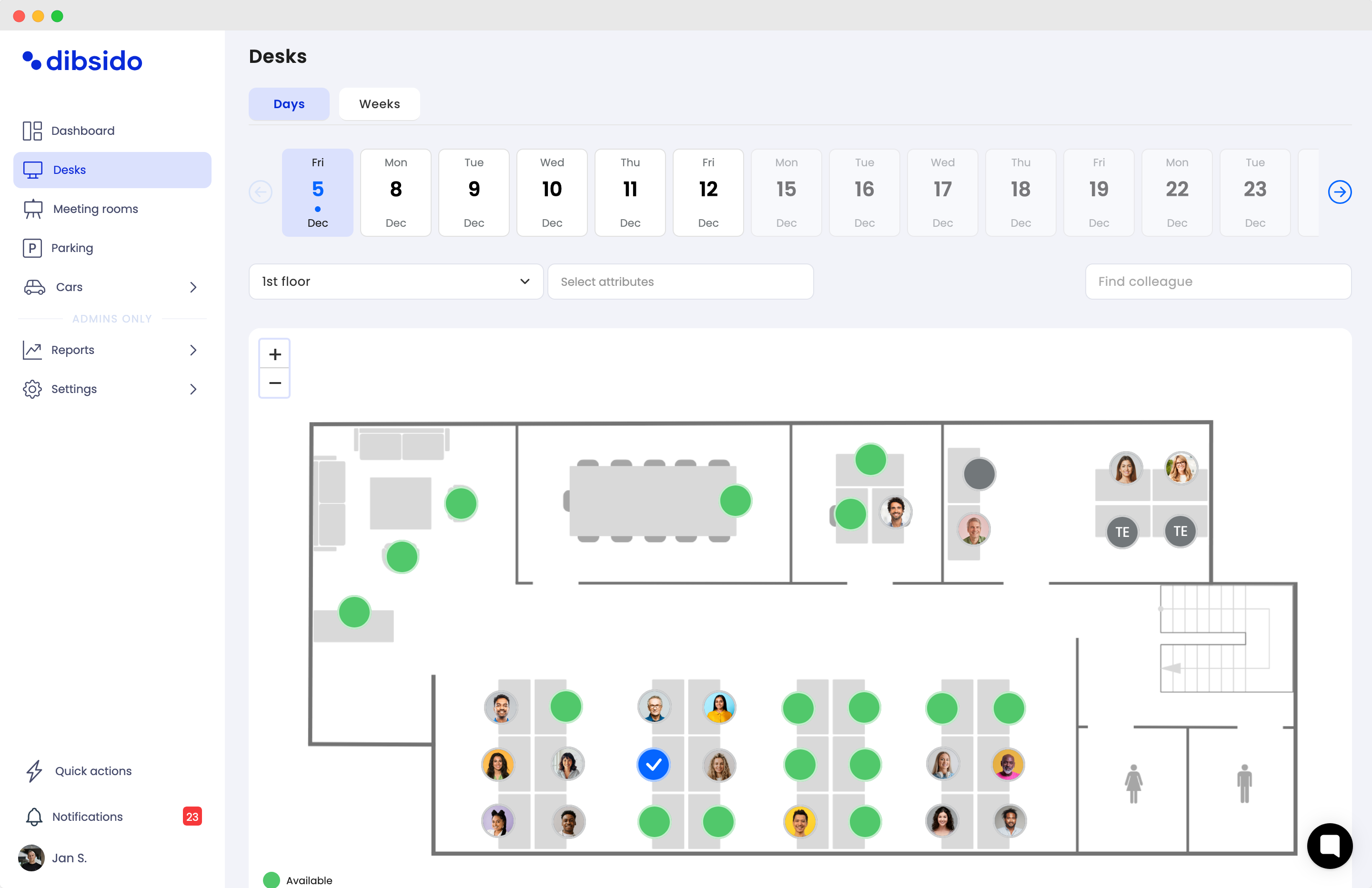
Task: Select Mon 8 Dec date card
Action: point(395,192)
